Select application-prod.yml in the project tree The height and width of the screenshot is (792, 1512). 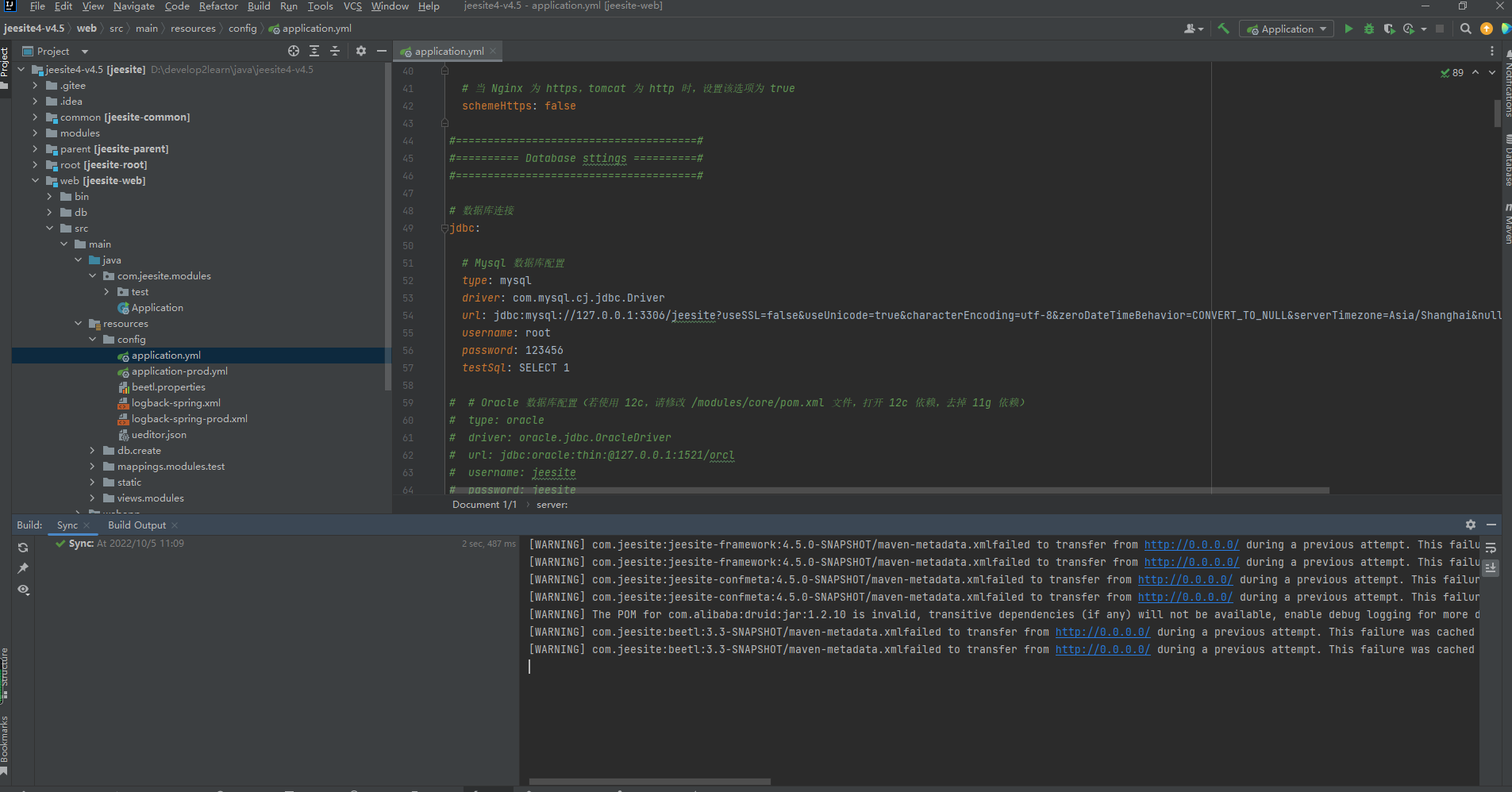pyautogui.click(x=179, y=371)
